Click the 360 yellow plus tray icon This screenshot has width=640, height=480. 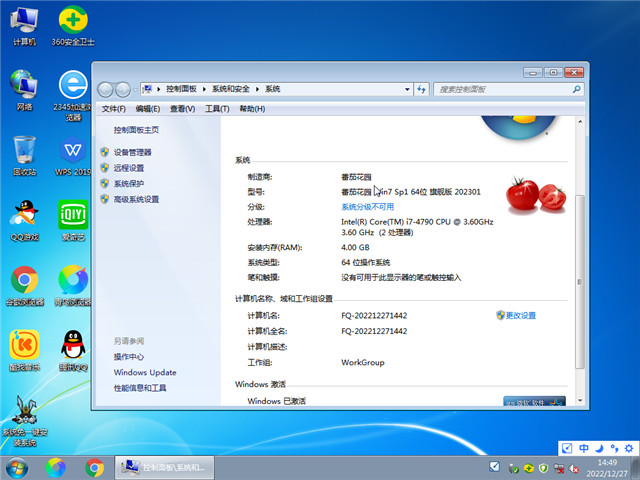[529, 468]
